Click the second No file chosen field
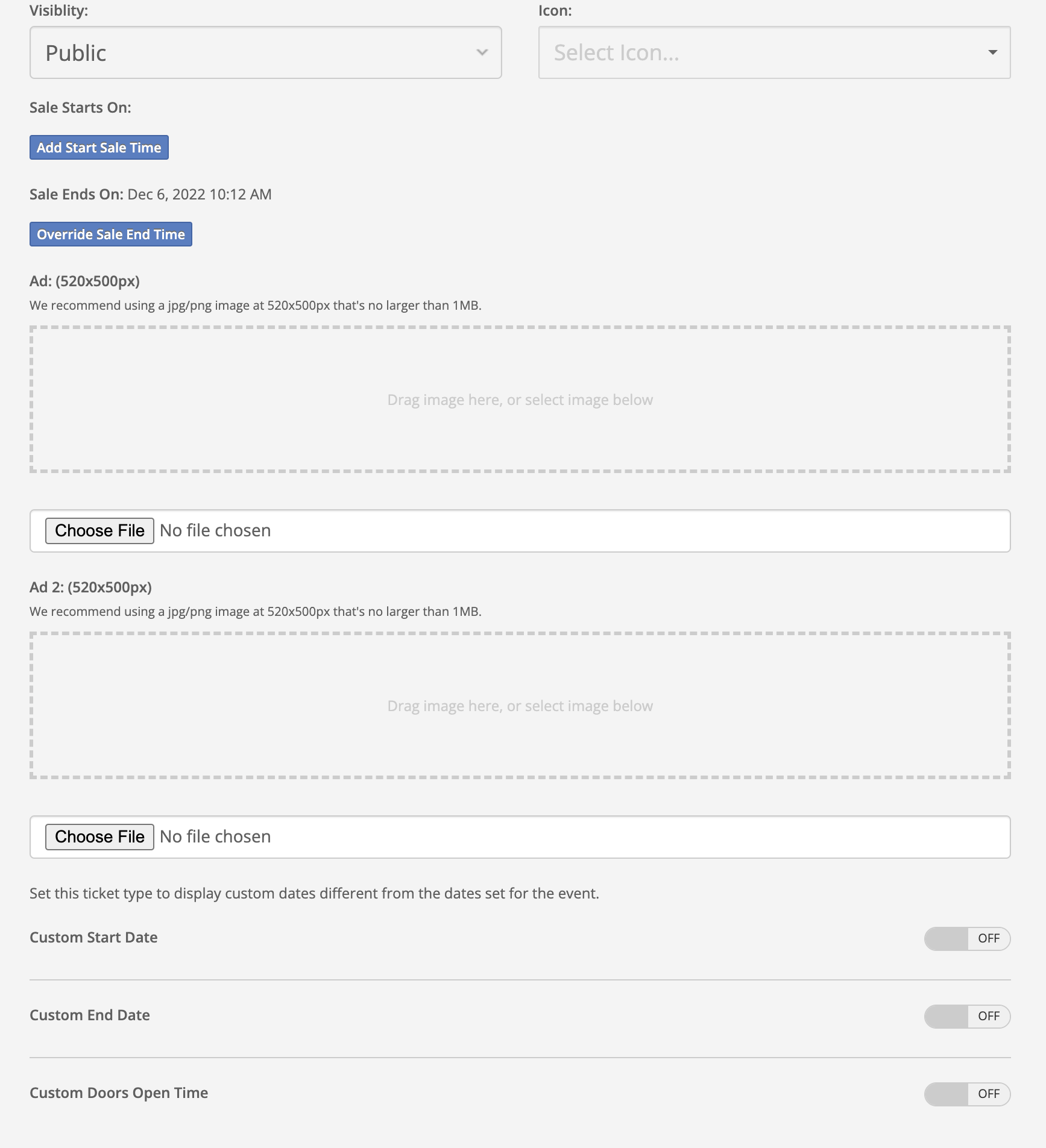Image resolution: width=1046 pixels, height=1148 pixels. click(x=215, y=836)
